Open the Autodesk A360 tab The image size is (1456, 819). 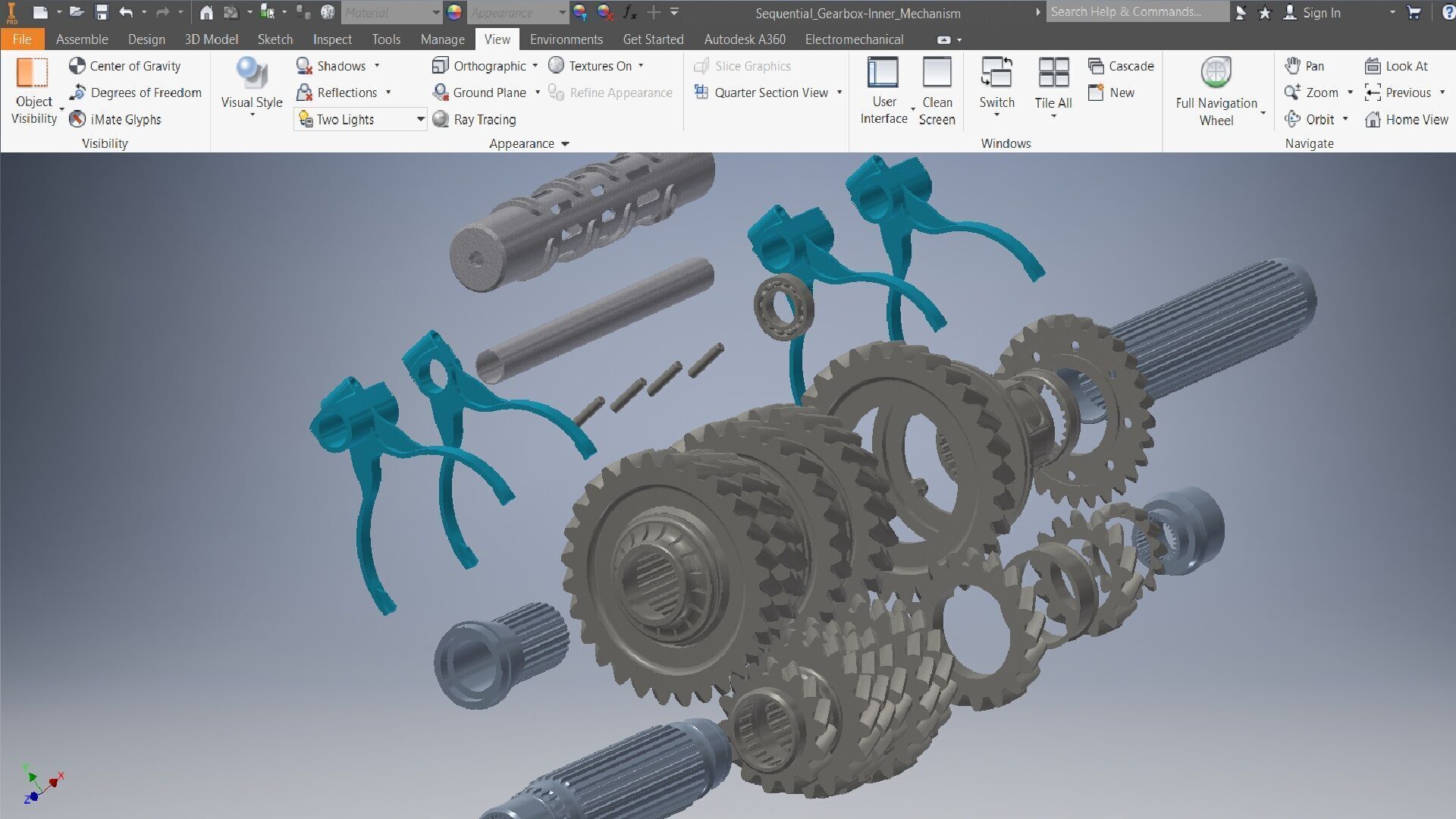[745, 39]
